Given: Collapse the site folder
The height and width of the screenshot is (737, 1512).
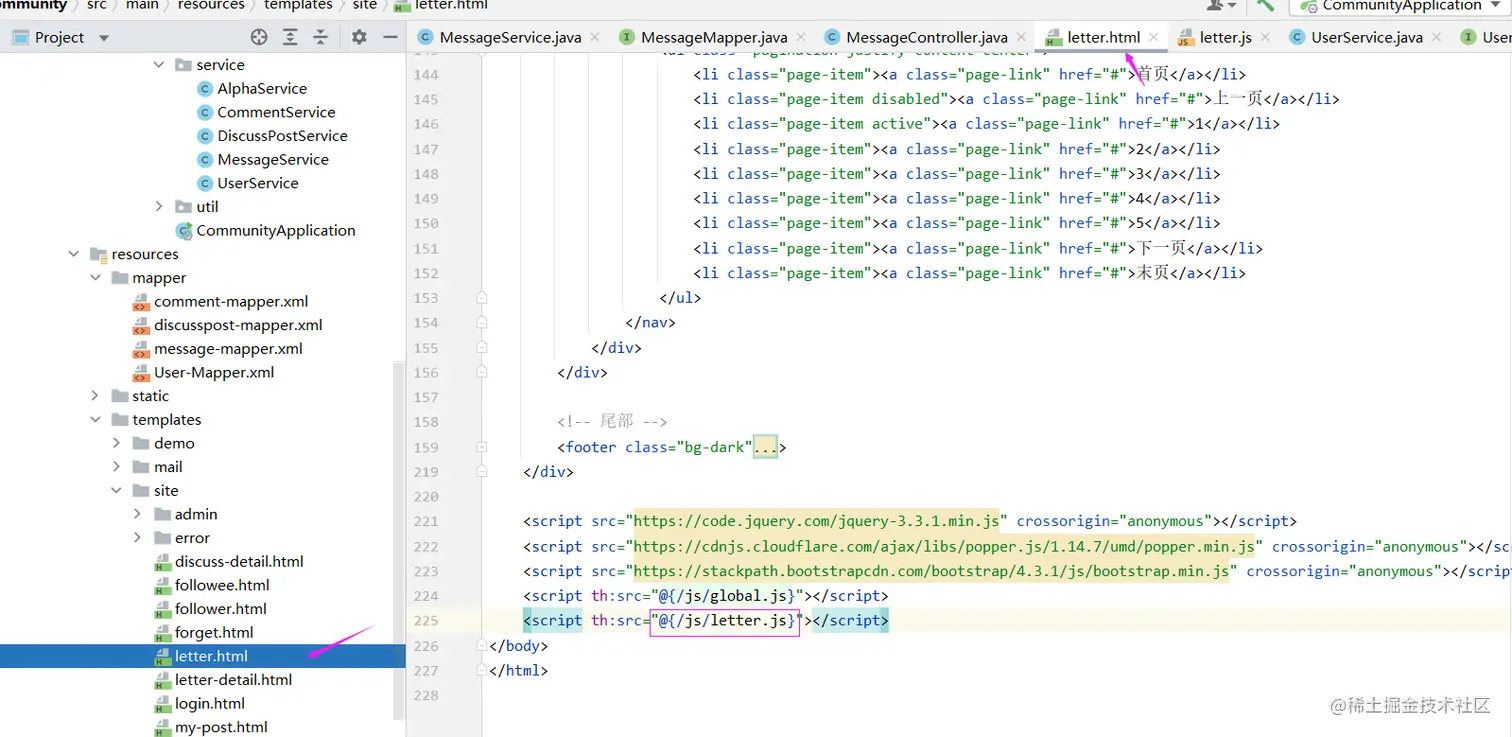Looking at the screenshot, I should pyautogui.click(x=117, y=490).
